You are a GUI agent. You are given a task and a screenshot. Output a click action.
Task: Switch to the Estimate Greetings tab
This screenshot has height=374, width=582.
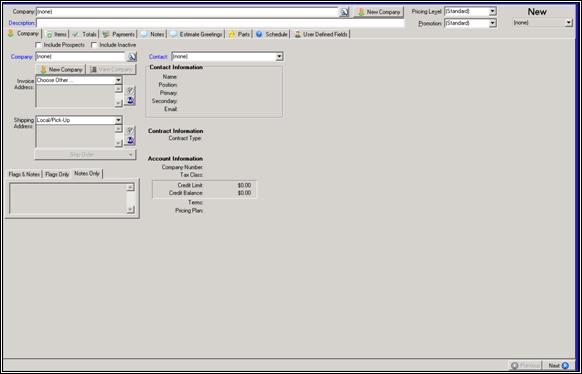[x=197, y=34]
